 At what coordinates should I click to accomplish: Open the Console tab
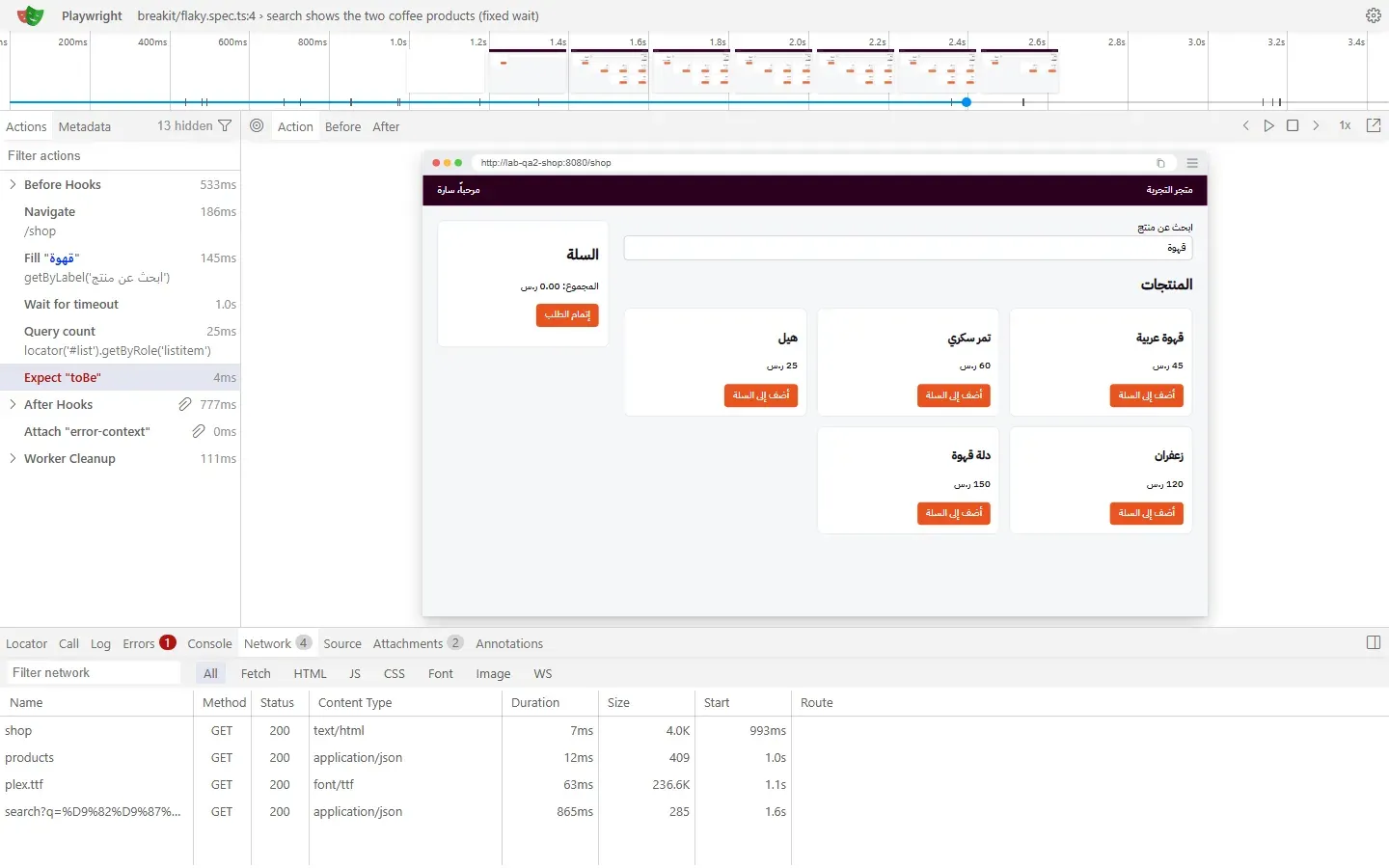[x=209, y=643]
